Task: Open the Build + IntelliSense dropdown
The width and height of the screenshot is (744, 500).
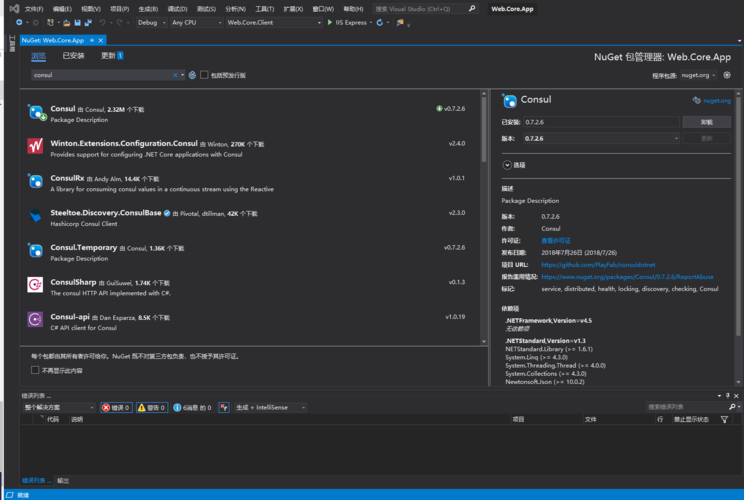Action: click(x=270, y=407)
